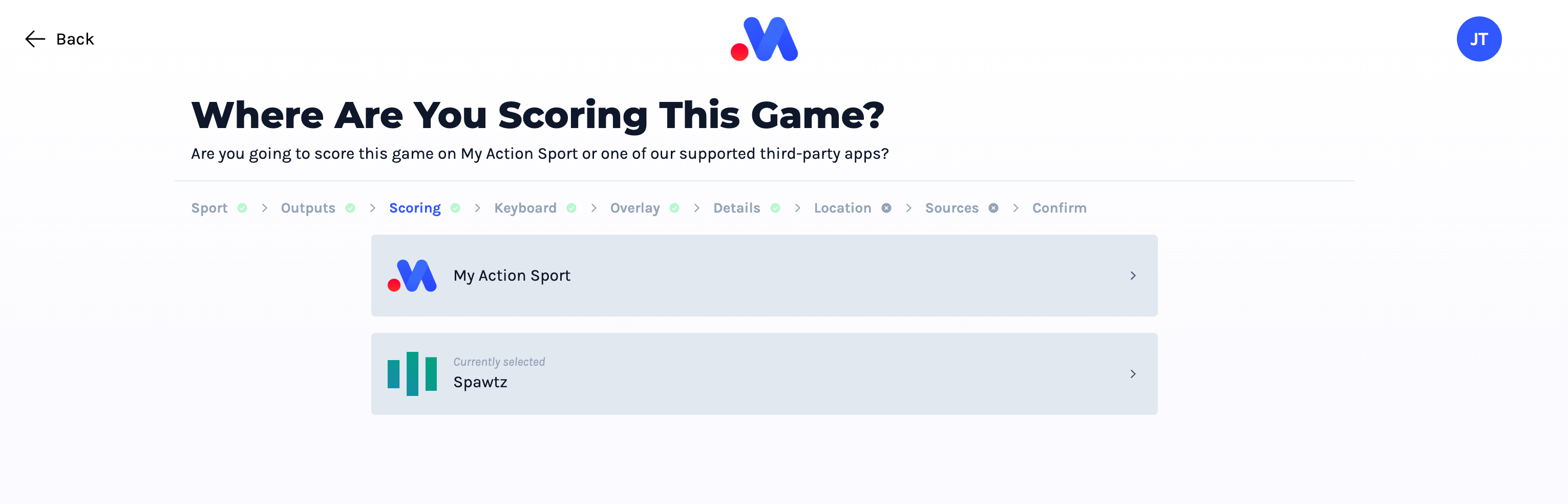Open the JT user avatar menu

(x=1478, y=39)
